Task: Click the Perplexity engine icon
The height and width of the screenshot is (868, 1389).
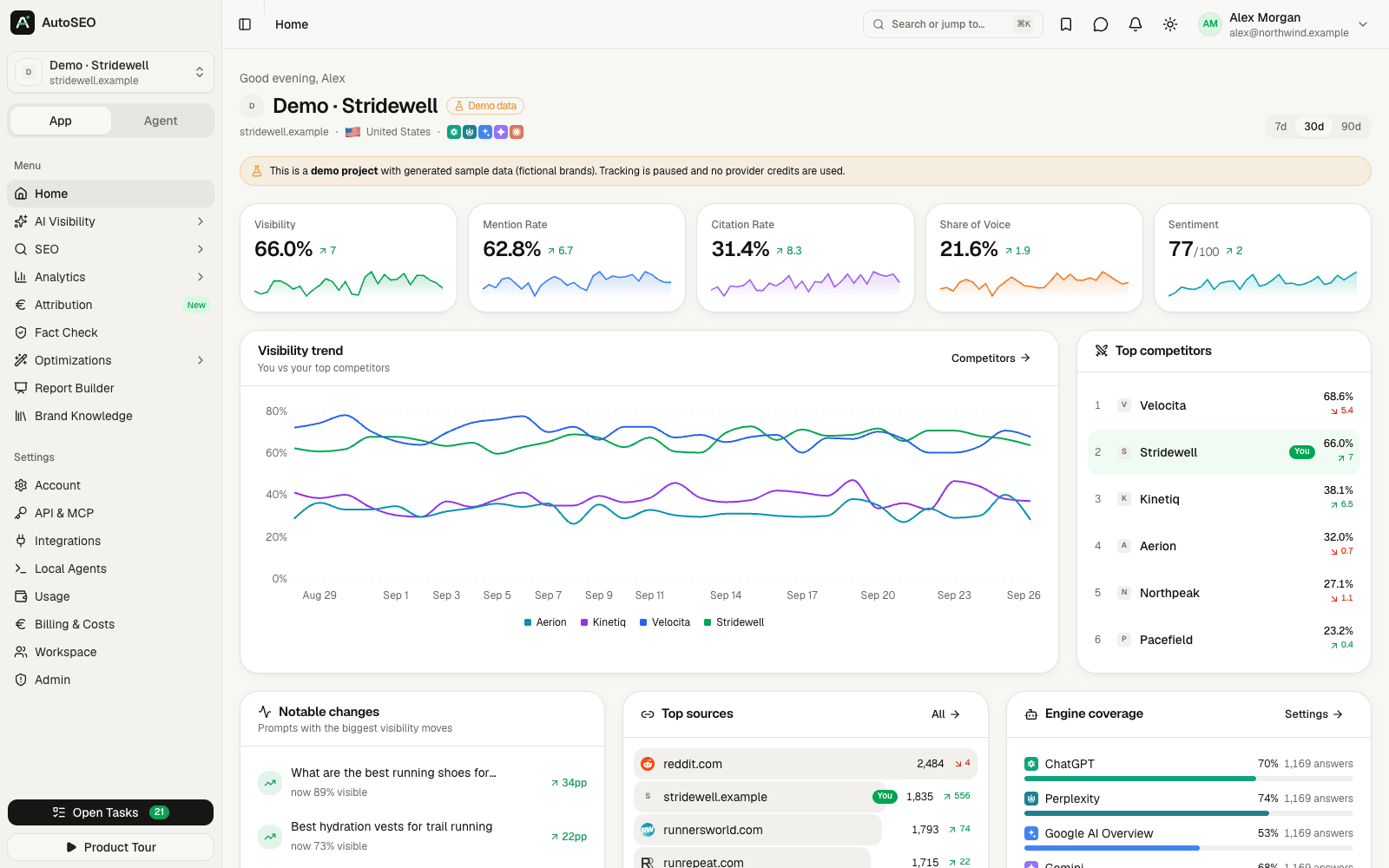Action: (1031, 799)
